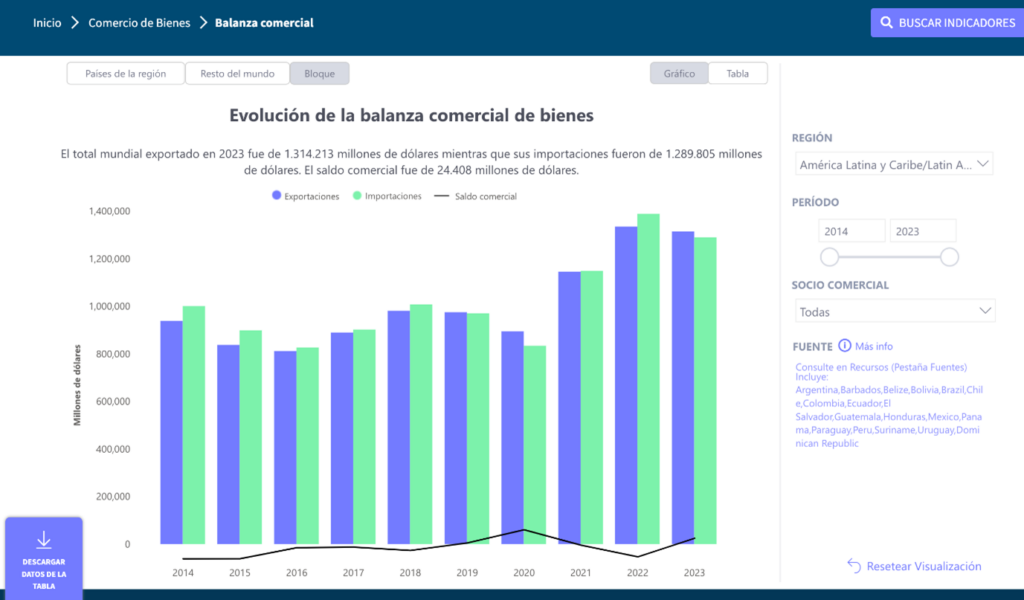Switch to Países de la región tab

126,73
